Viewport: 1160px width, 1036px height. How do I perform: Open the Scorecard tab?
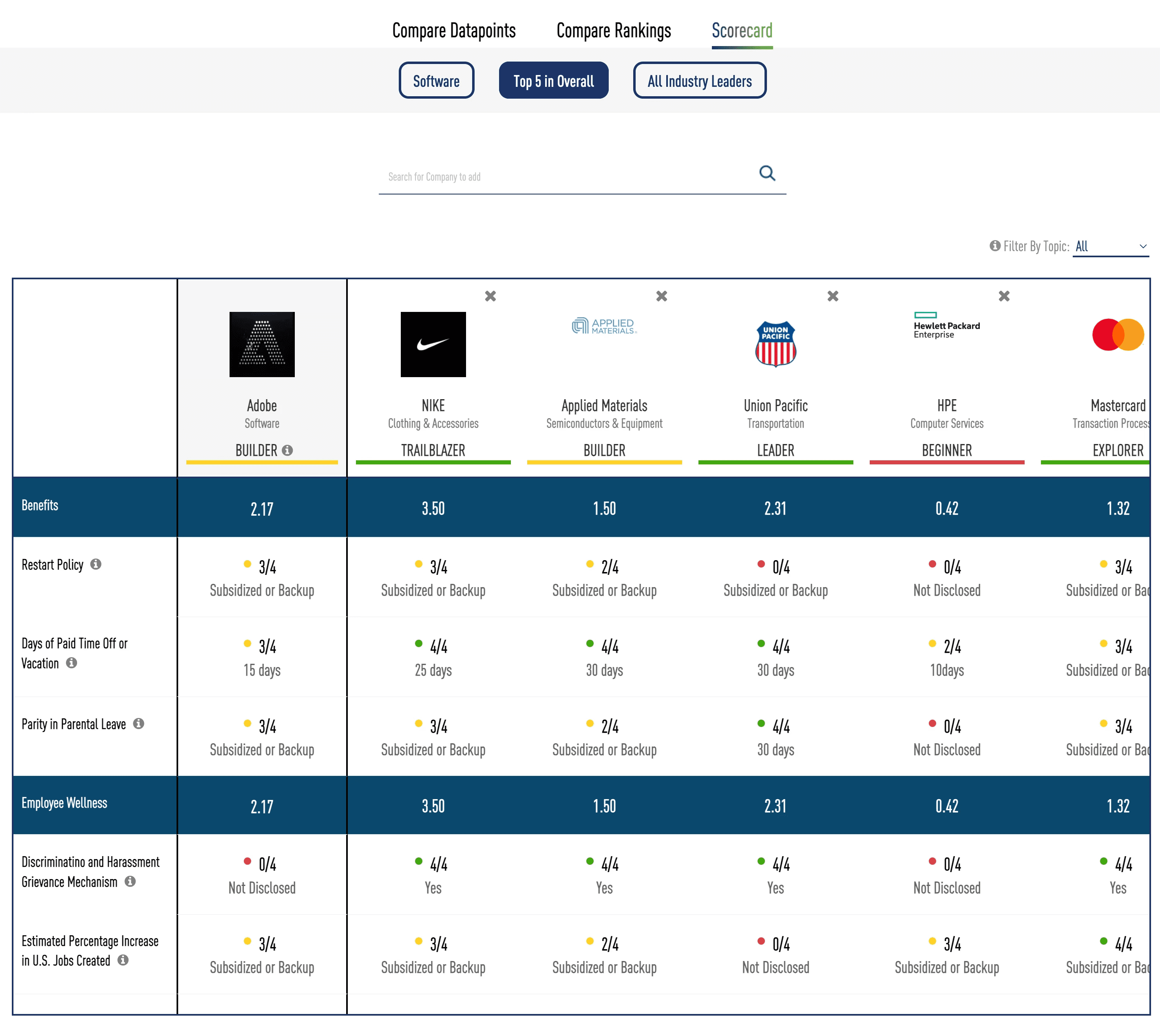click(742, 31)
